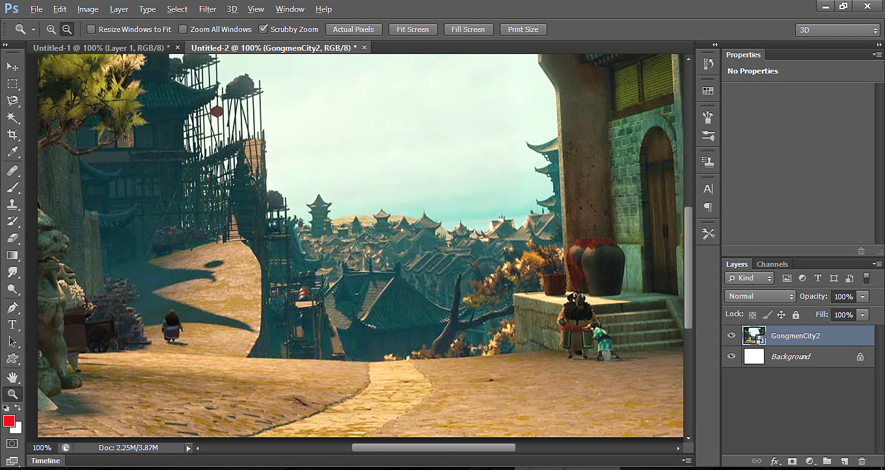Viewport: 885px width, 470px height.
Task: Select the Hand tool
Action: coord(12,377)
